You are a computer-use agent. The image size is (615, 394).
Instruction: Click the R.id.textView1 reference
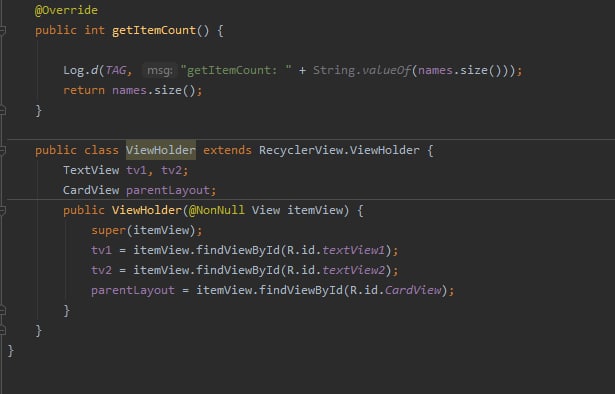336,250
